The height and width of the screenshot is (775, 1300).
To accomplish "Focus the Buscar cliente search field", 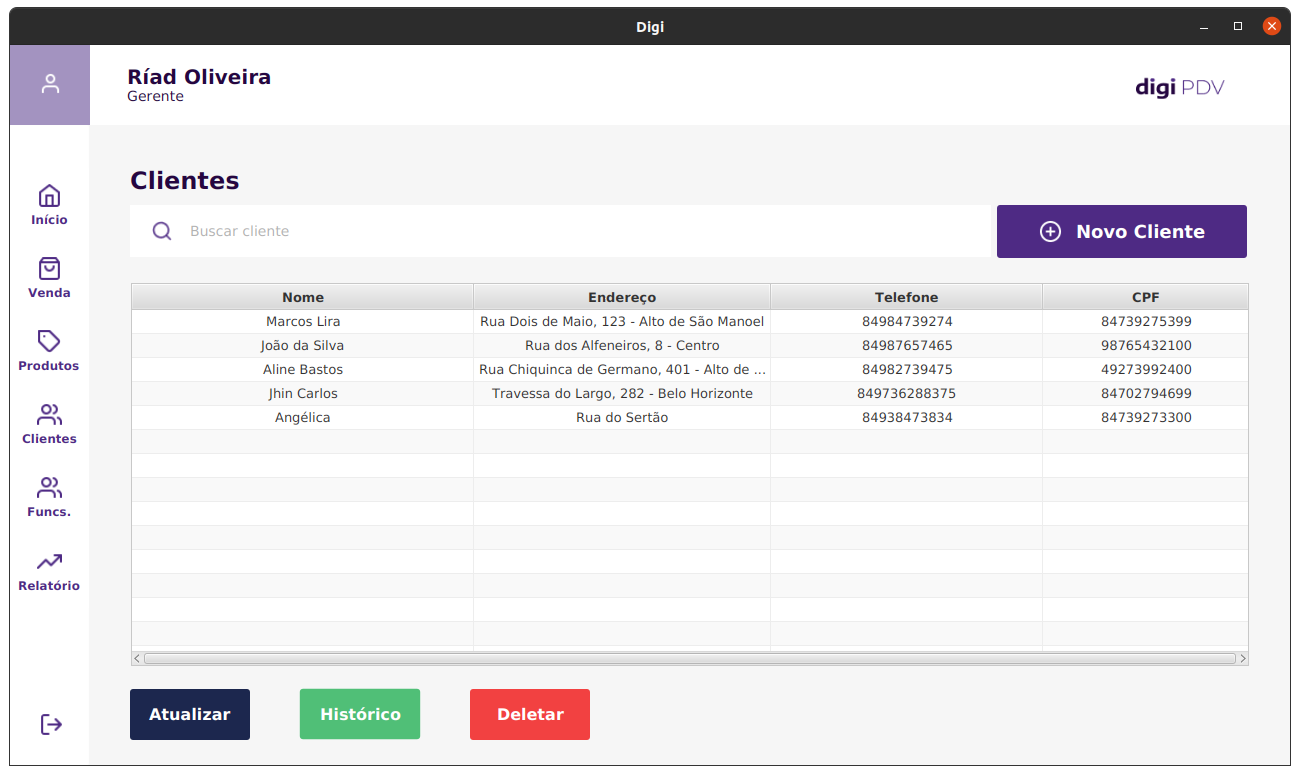I will click(560, 231).
